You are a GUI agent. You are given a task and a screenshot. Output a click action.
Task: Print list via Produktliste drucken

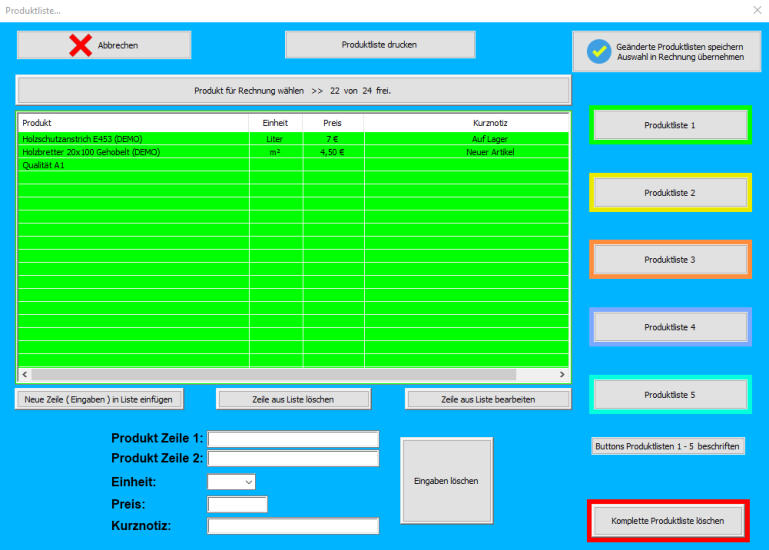[379, 45]
